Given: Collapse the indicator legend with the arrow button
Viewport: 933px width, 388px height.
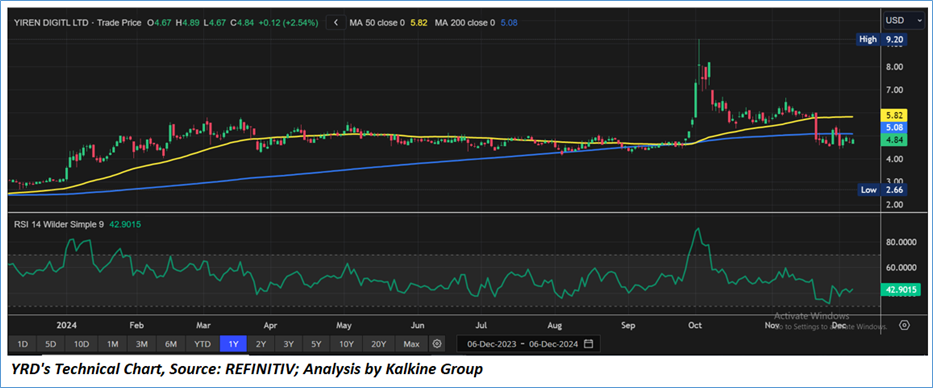Looking at the screenshot, I should 336,23.
